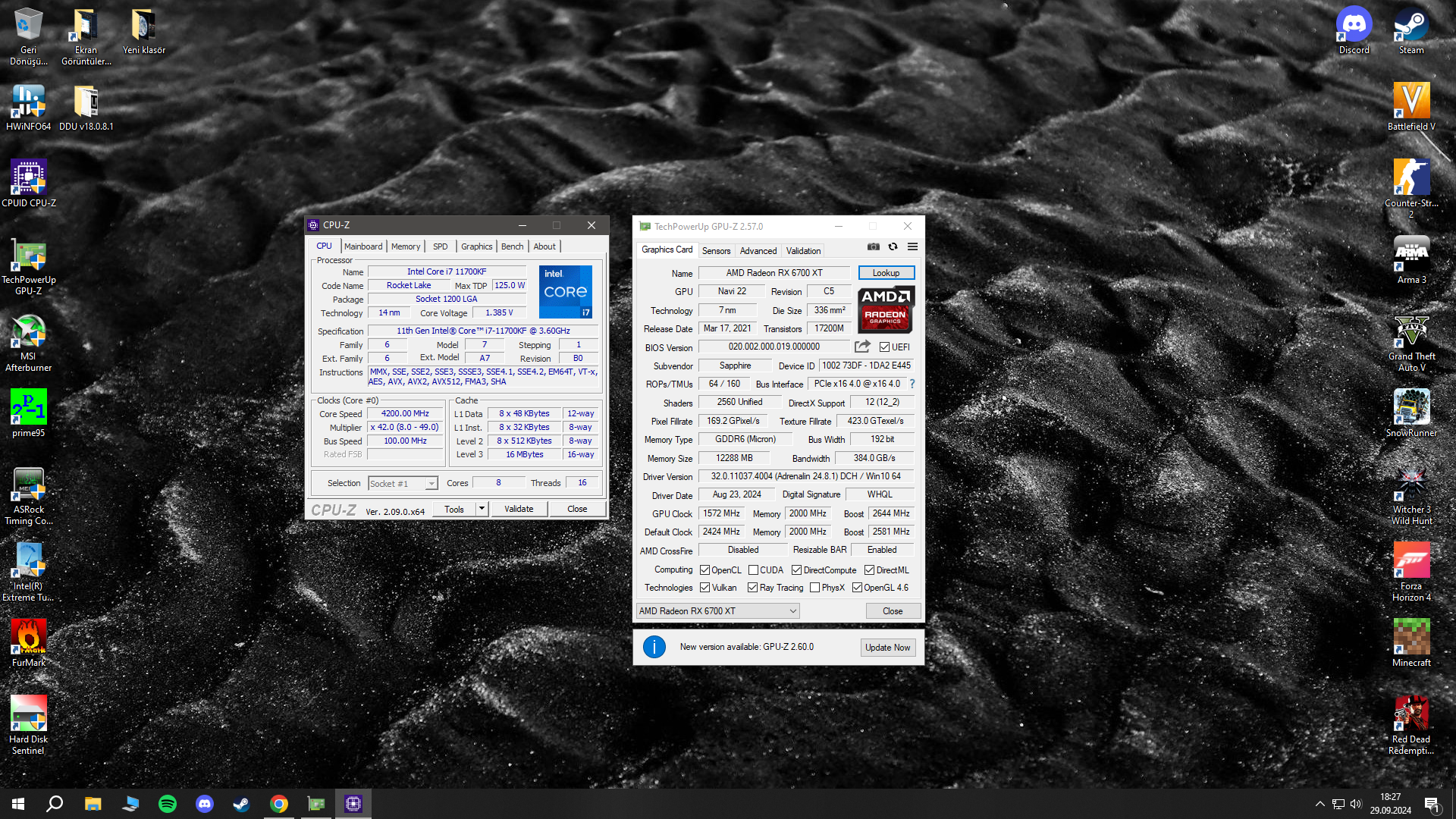Open Forza Horizon 4 desktop icon
Image resolution: width=1456 pixels, height=819 pixels.
1411,573
